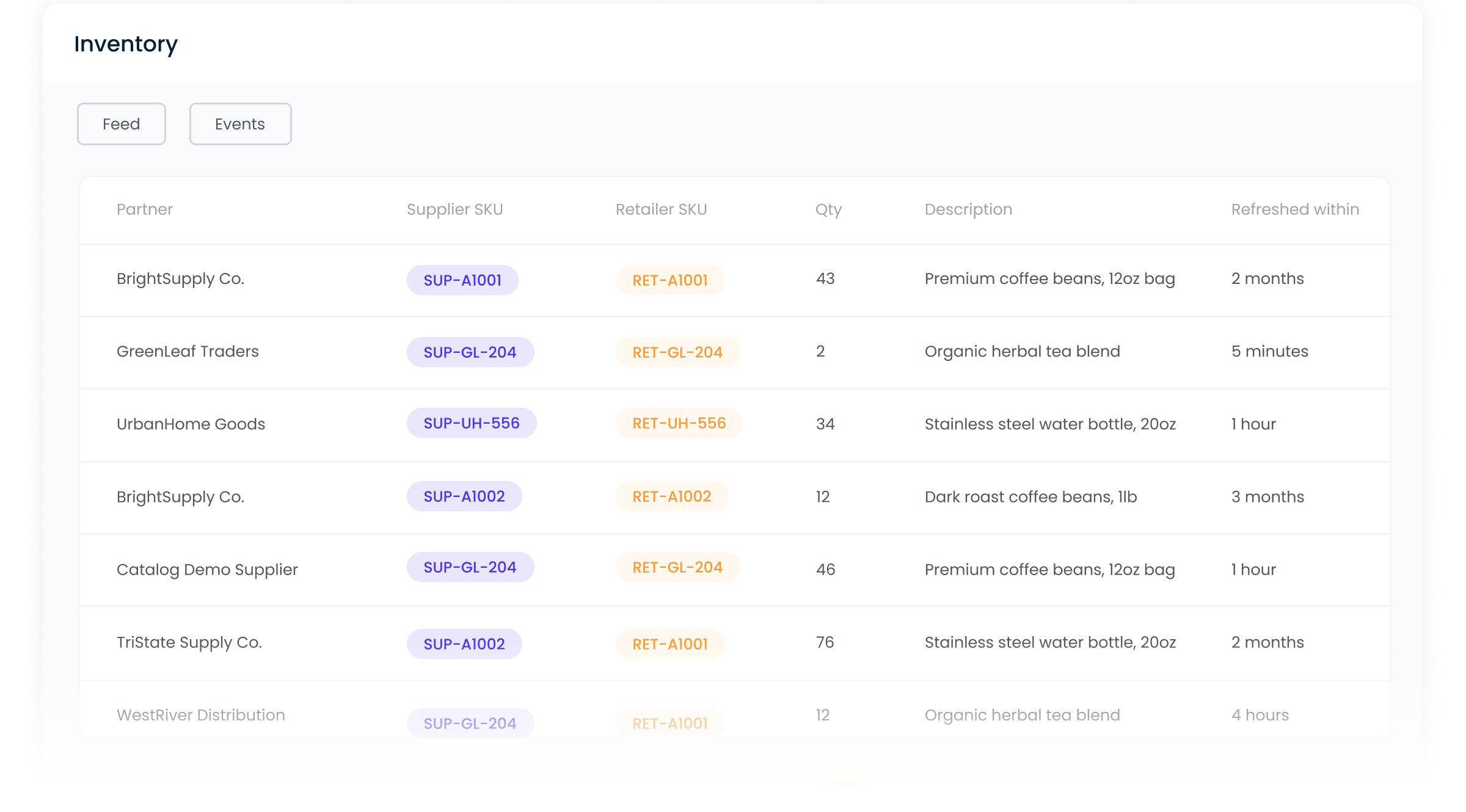Click the Partner column header
The height and width of the screenshot is (812, 1466).
click(x=145, y=209)
